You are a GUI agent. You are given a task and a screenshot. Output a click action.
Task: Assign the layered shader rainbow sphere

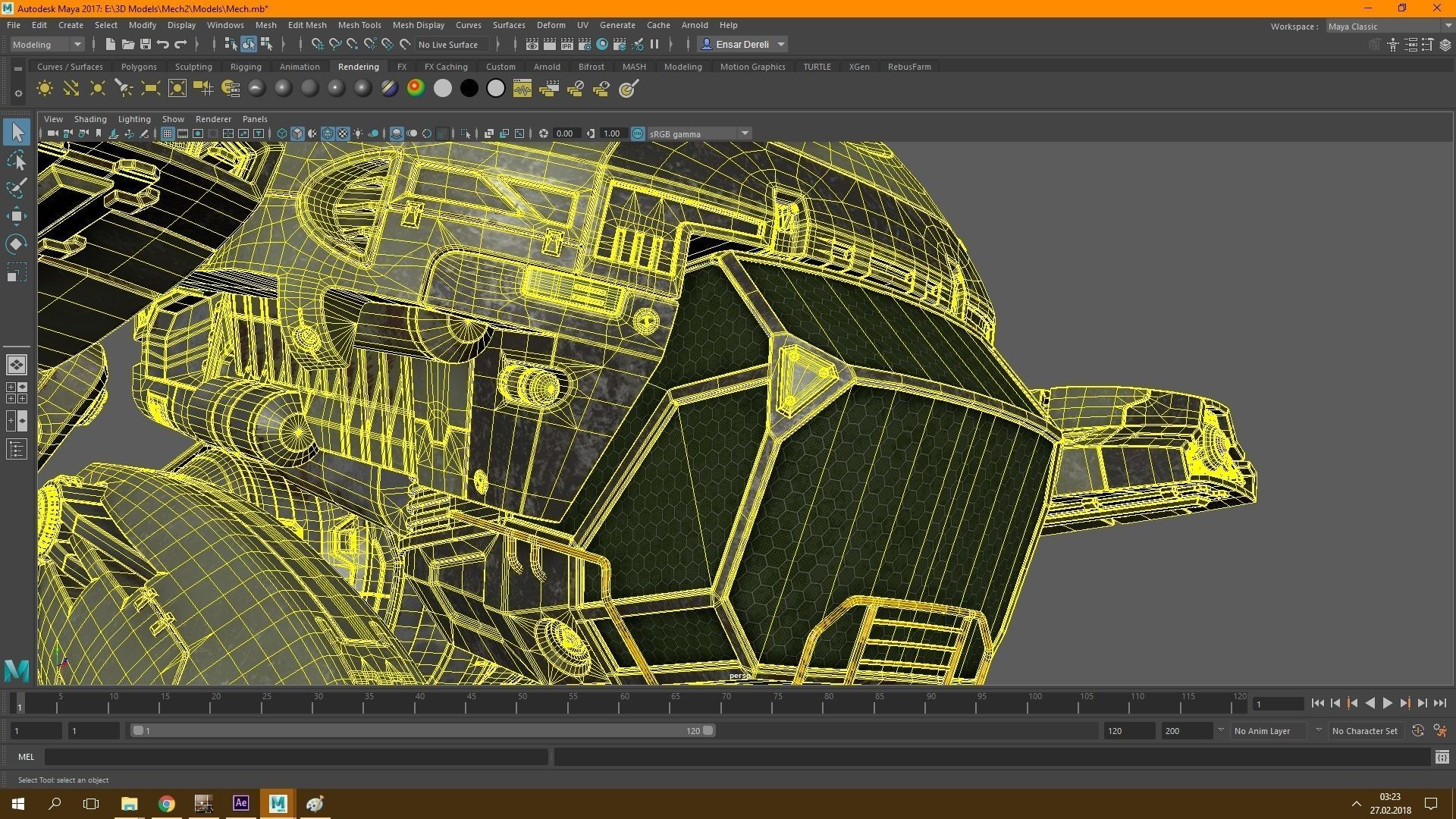point(416,89)
